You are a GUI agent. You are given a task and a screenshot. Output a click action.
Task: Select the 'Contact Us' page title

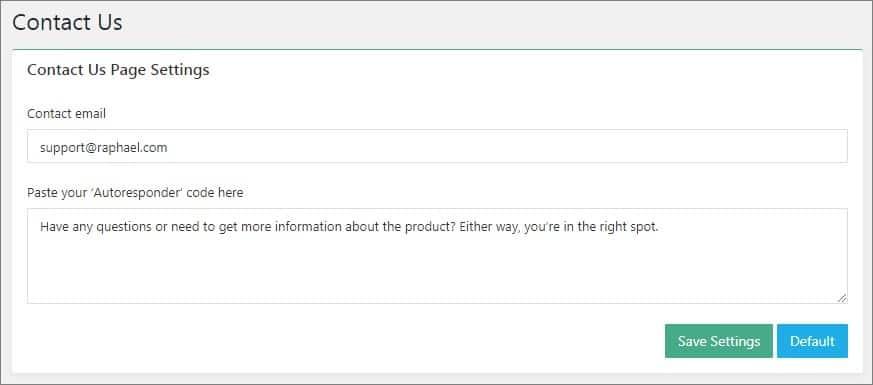67,23
